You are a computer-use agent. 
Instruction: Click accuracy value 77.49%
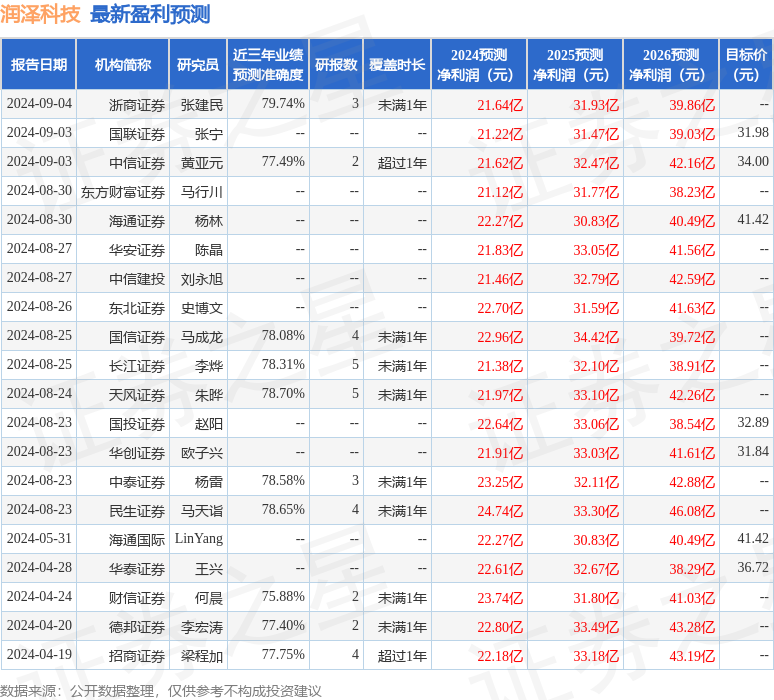[283, 161]
